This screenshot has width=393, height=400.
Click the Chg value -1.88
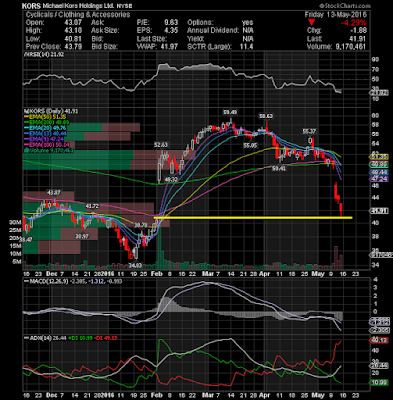tap(358, 31)
